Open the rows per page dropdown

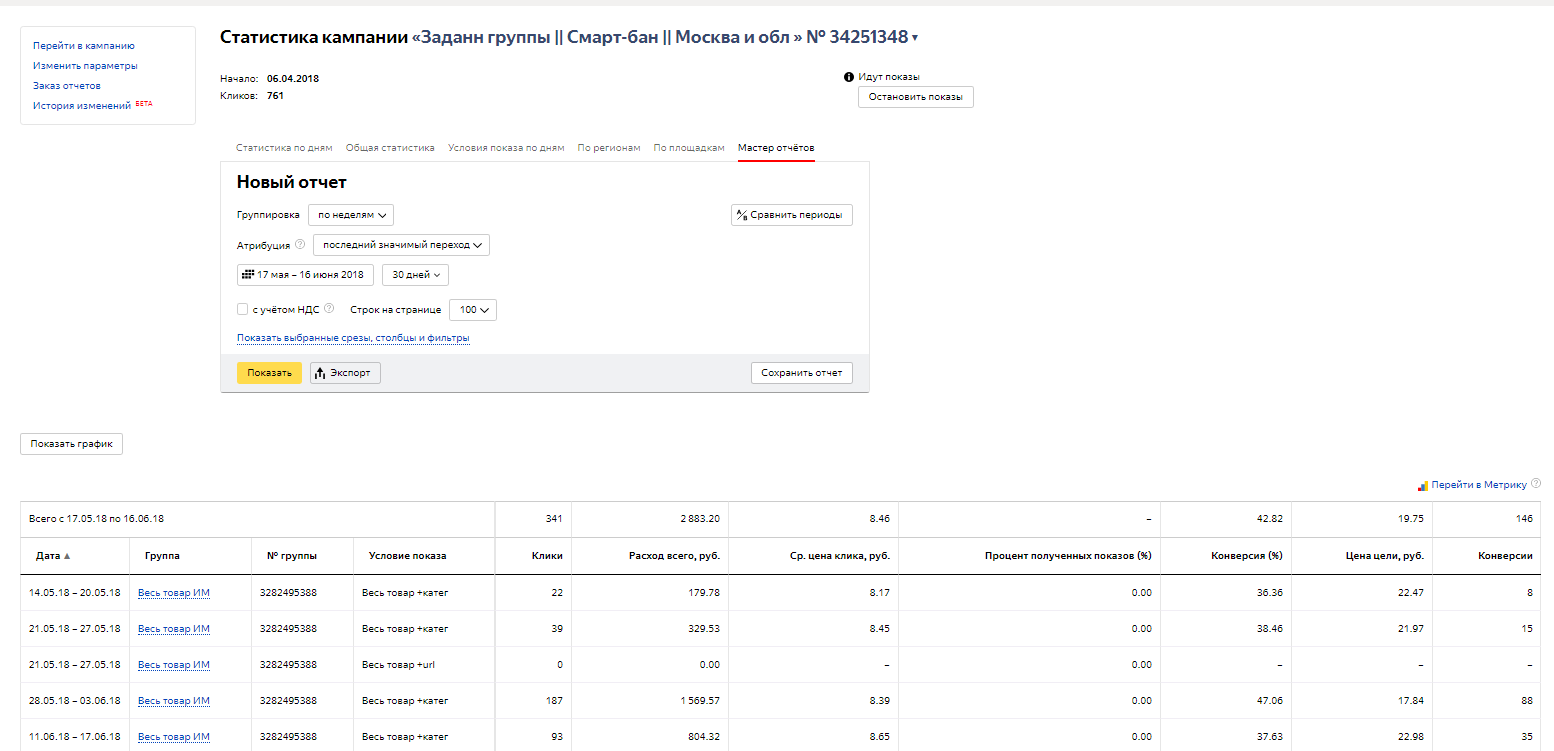pos(473,310)
